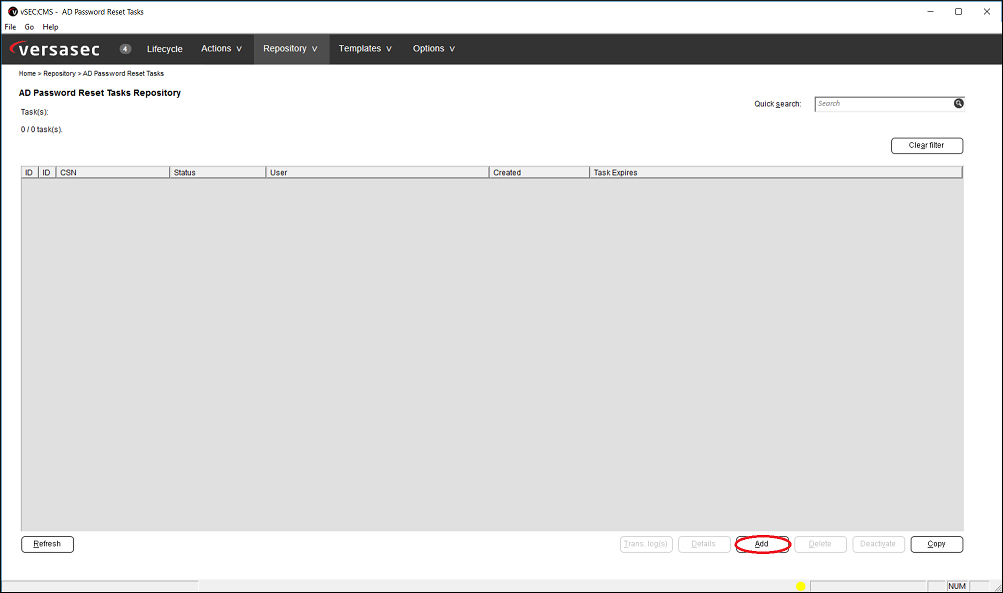Sort by the Status column header
The width and height of the screenshot is (1003, 593).
point(217,173)
